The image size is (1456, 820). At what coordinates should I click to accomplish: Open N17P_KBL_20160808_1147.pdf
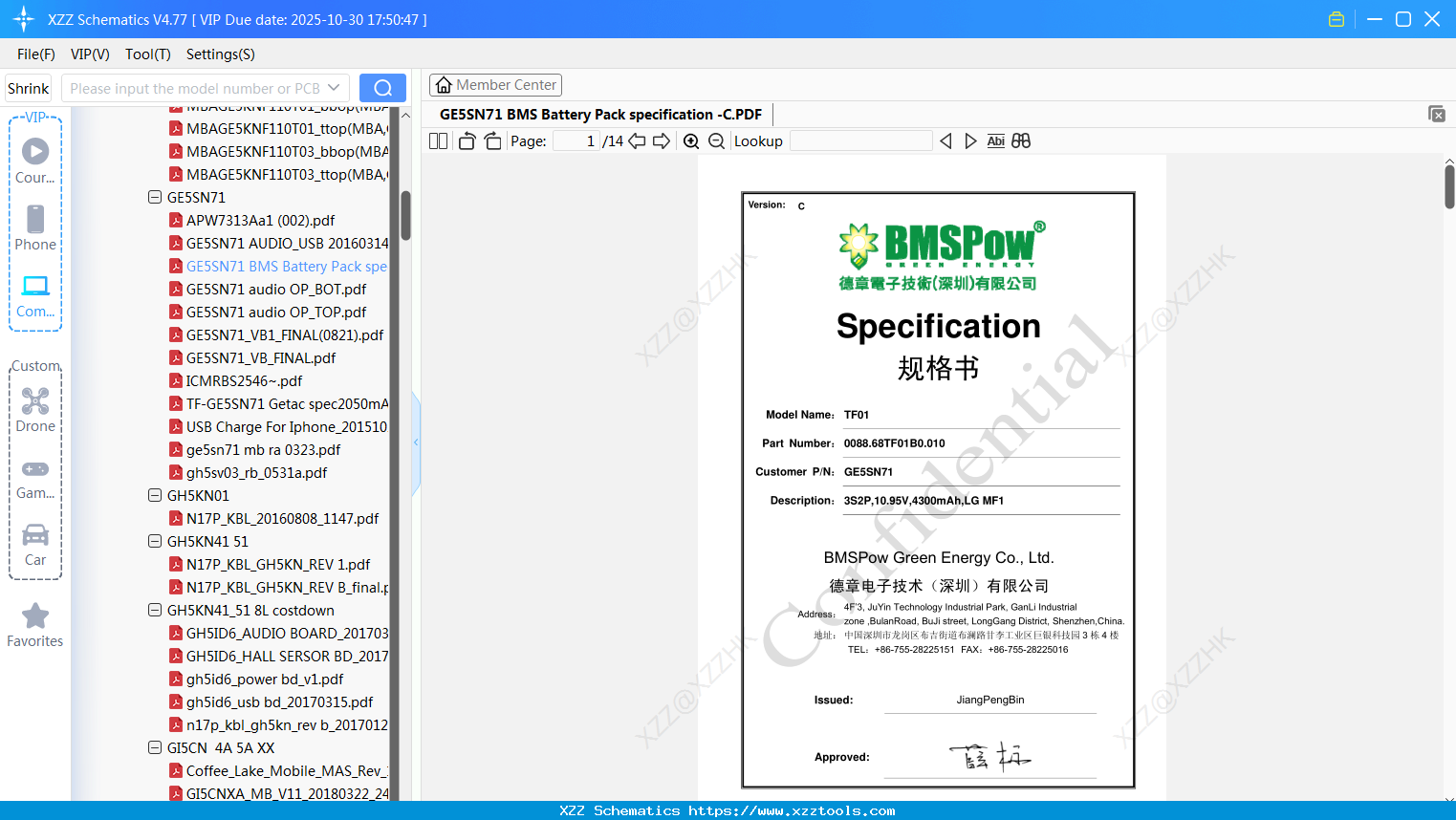coord(283,518)
